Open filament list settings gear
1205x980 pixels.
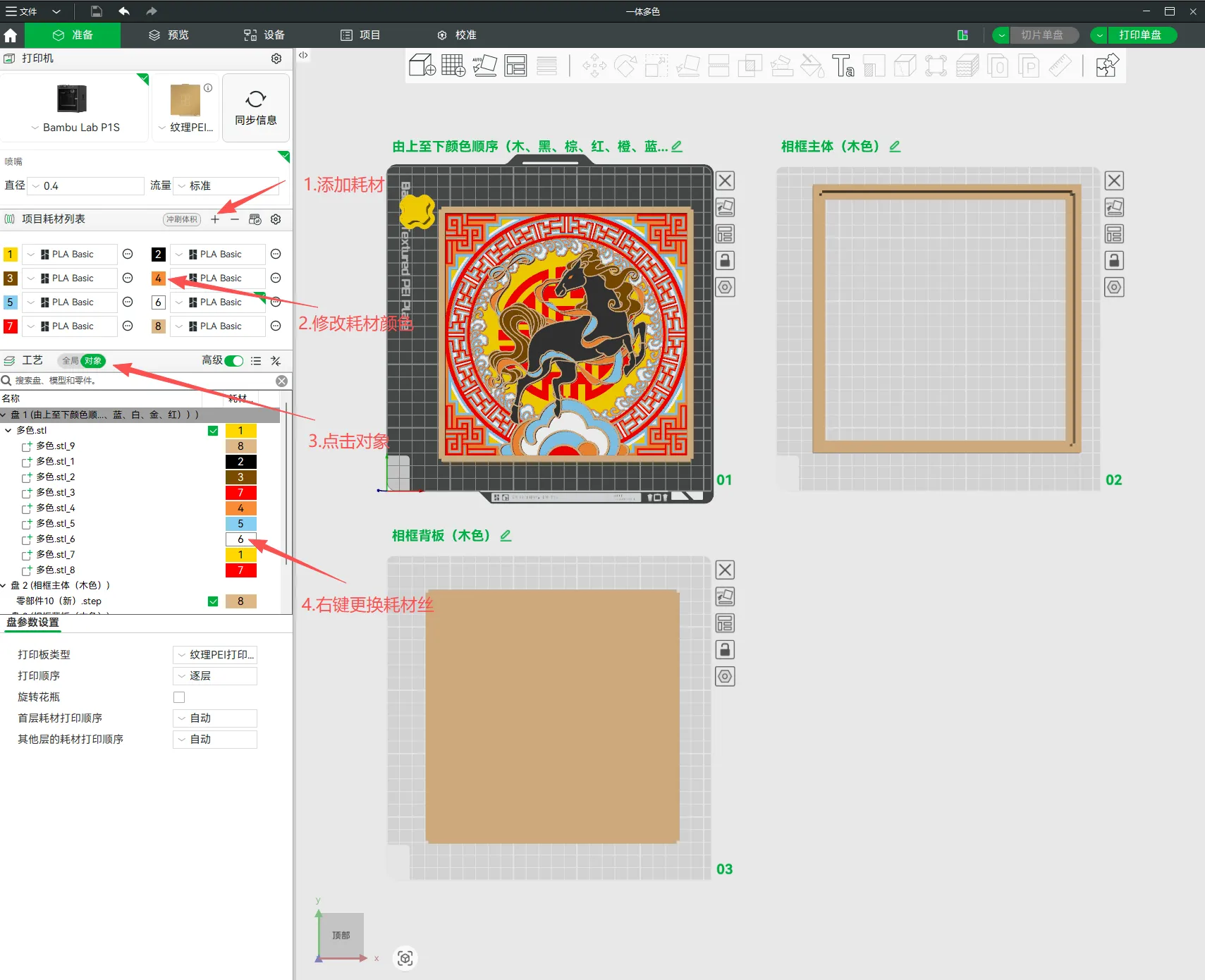tap(276, 219)
